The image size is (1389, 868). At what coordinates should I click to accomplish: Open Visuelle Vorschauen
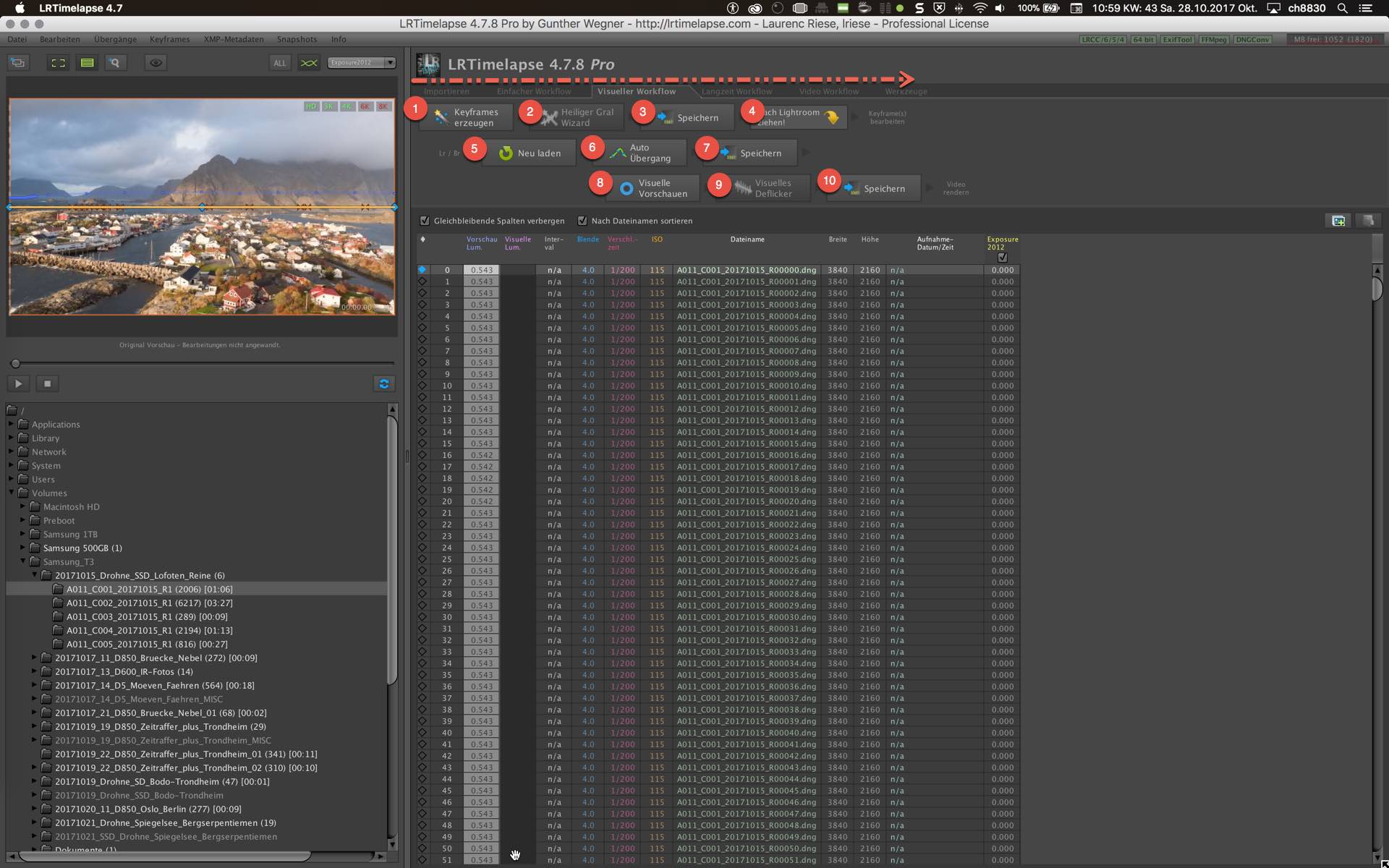click(x=653, y=188)
